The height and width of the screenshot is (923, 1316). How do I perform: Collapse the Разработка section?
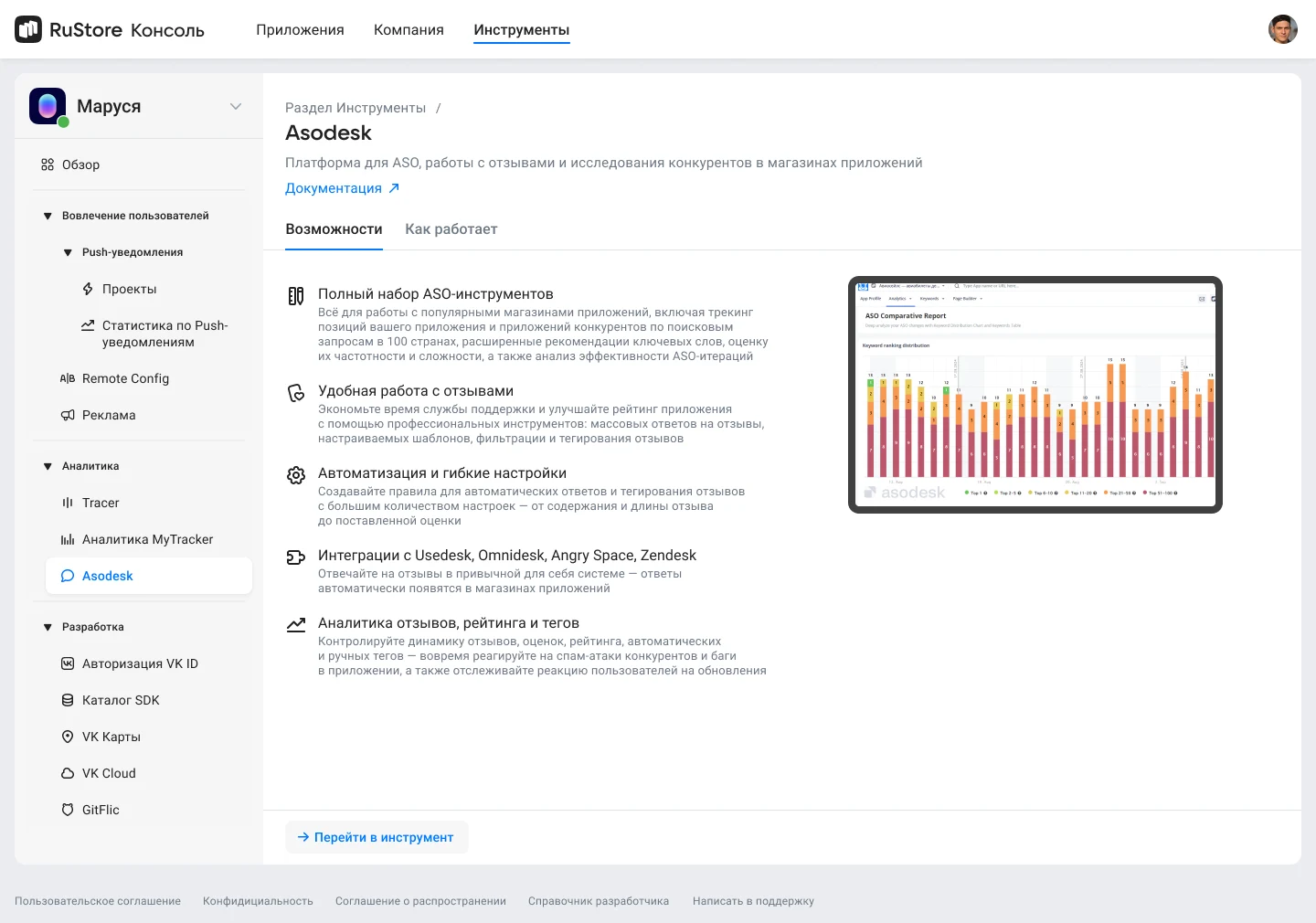pos(48,628)
